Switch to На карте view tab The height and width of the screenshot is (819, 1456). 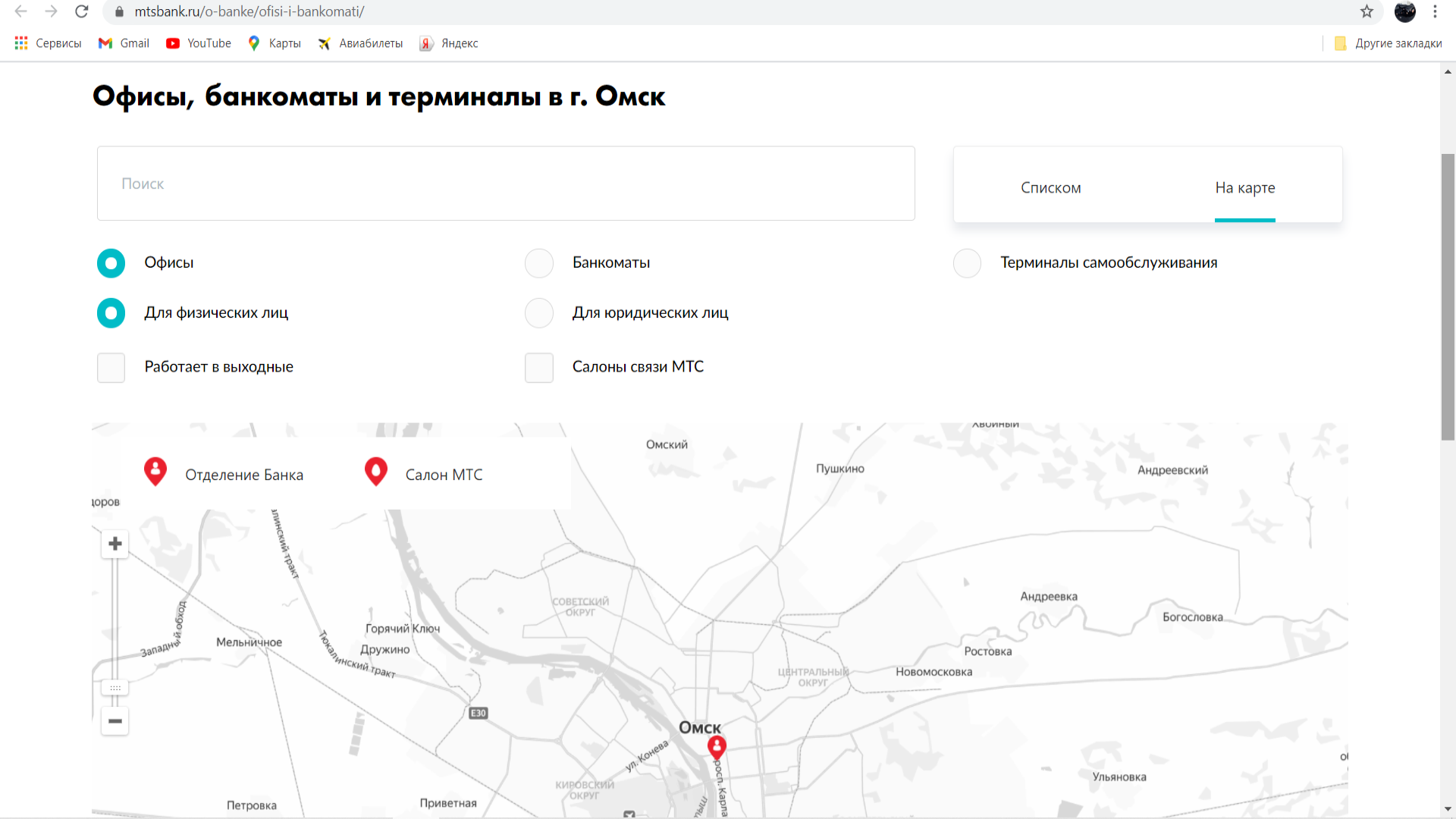(x=1245, y=187)
